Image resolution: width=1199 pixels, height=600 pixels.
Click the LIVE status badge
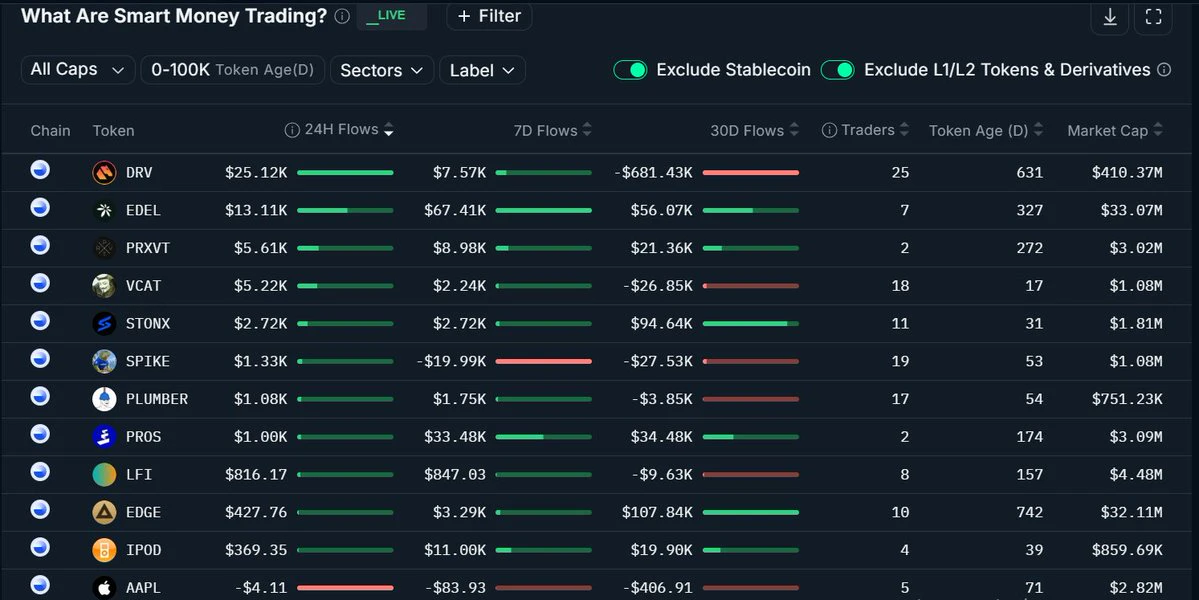pos(391,16)
